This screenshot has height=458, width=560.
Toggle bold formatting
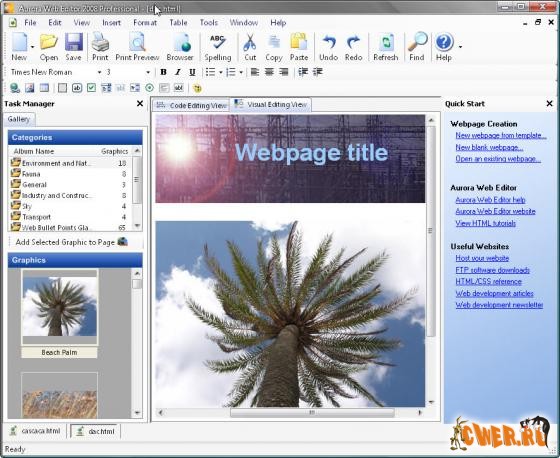[x=164, y=72]
